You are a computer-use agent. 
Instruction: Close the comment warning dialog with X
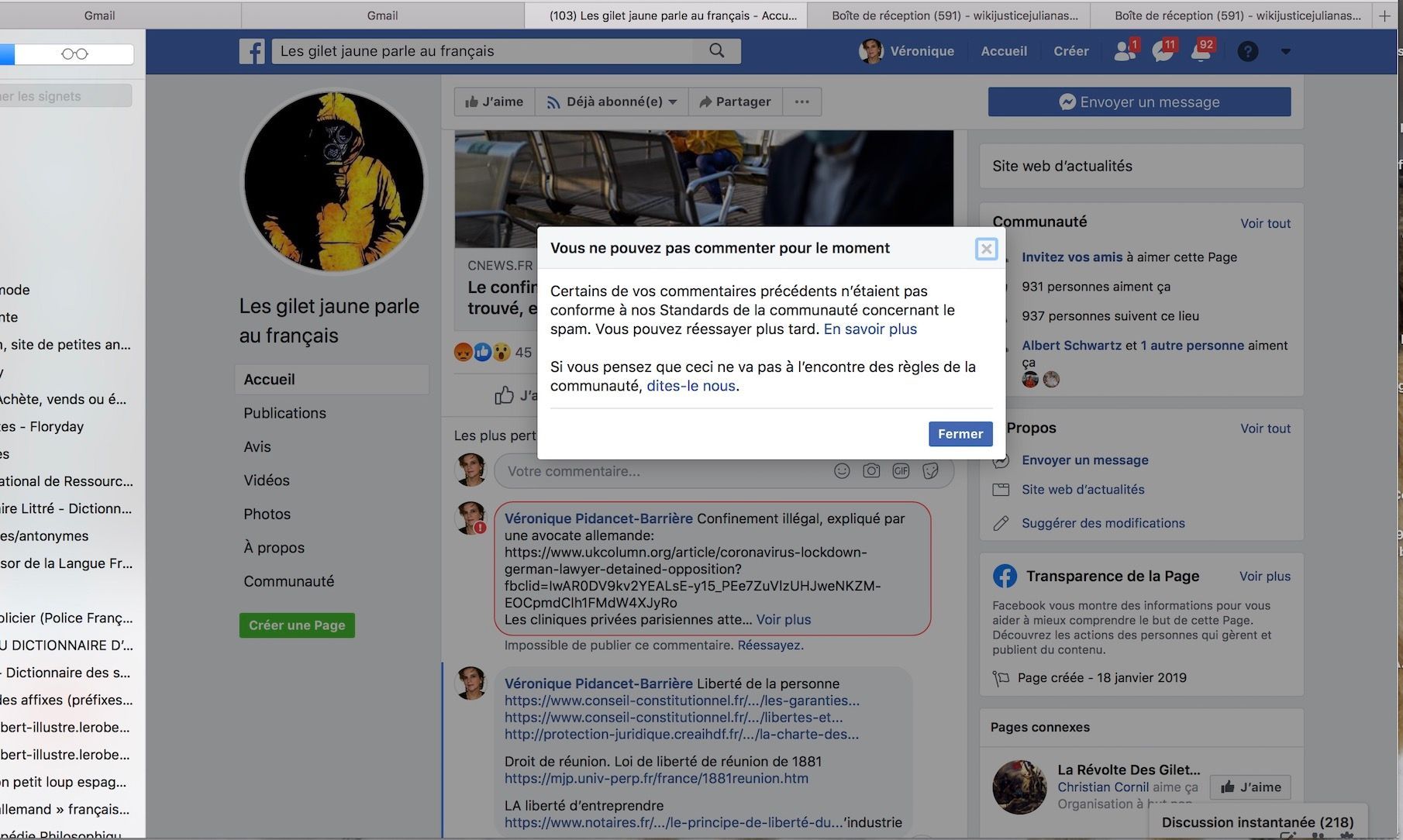[x=986, y=249]
